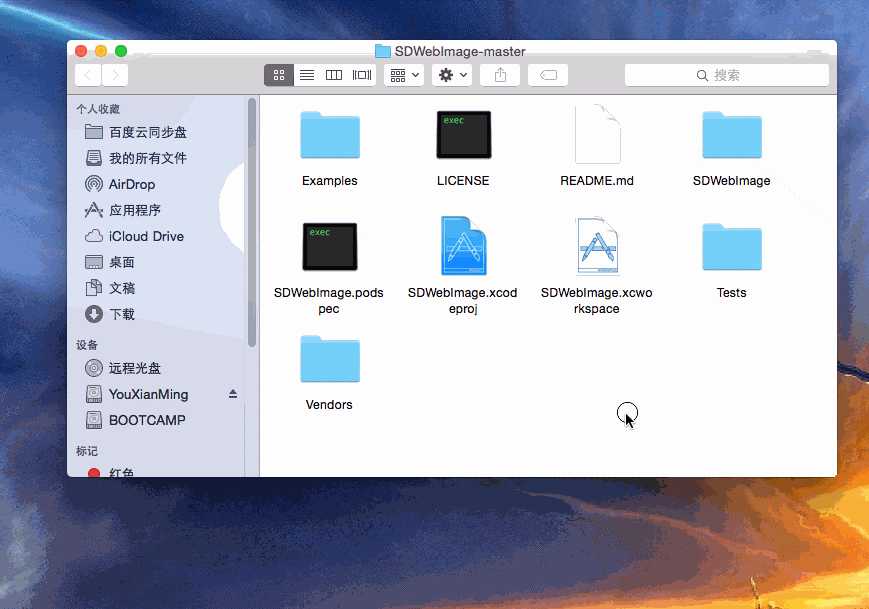This screenshot has width=869, height=609.
Task: Click the SDWebImage.xcodeproj file name label
Action: 463,301
